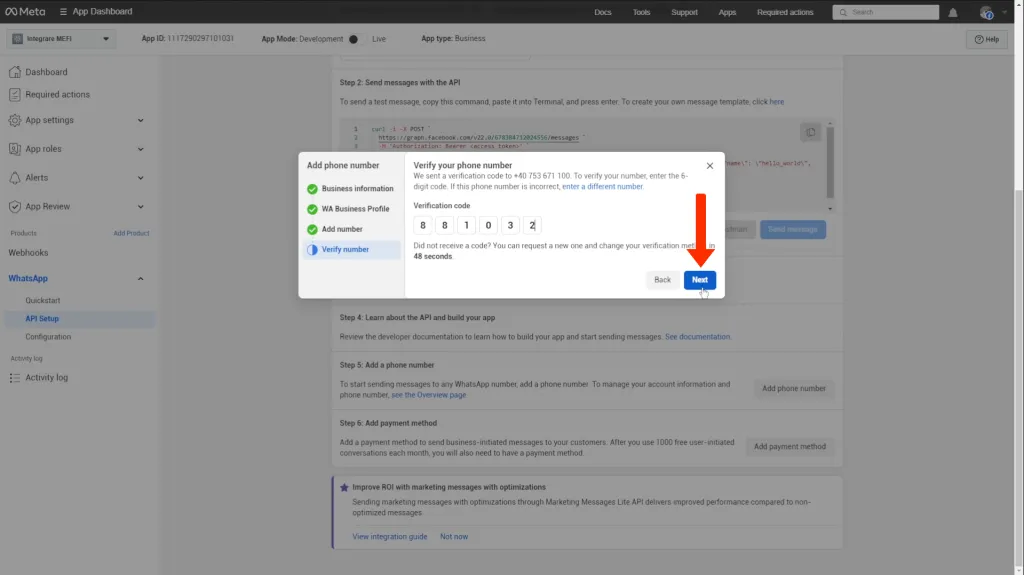Click the Activity log list icon
The image size is (1024, 575).
point(14,378)
